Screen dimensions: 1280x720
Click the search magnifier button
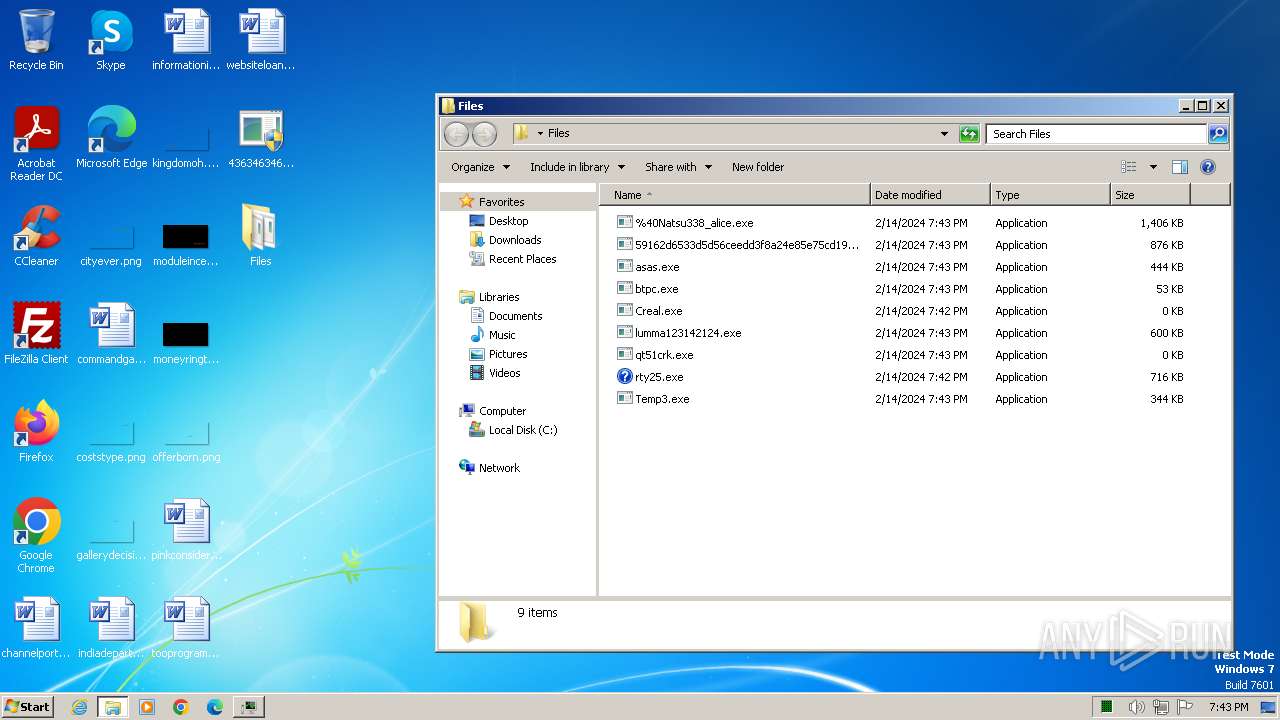pos(1218,134)
